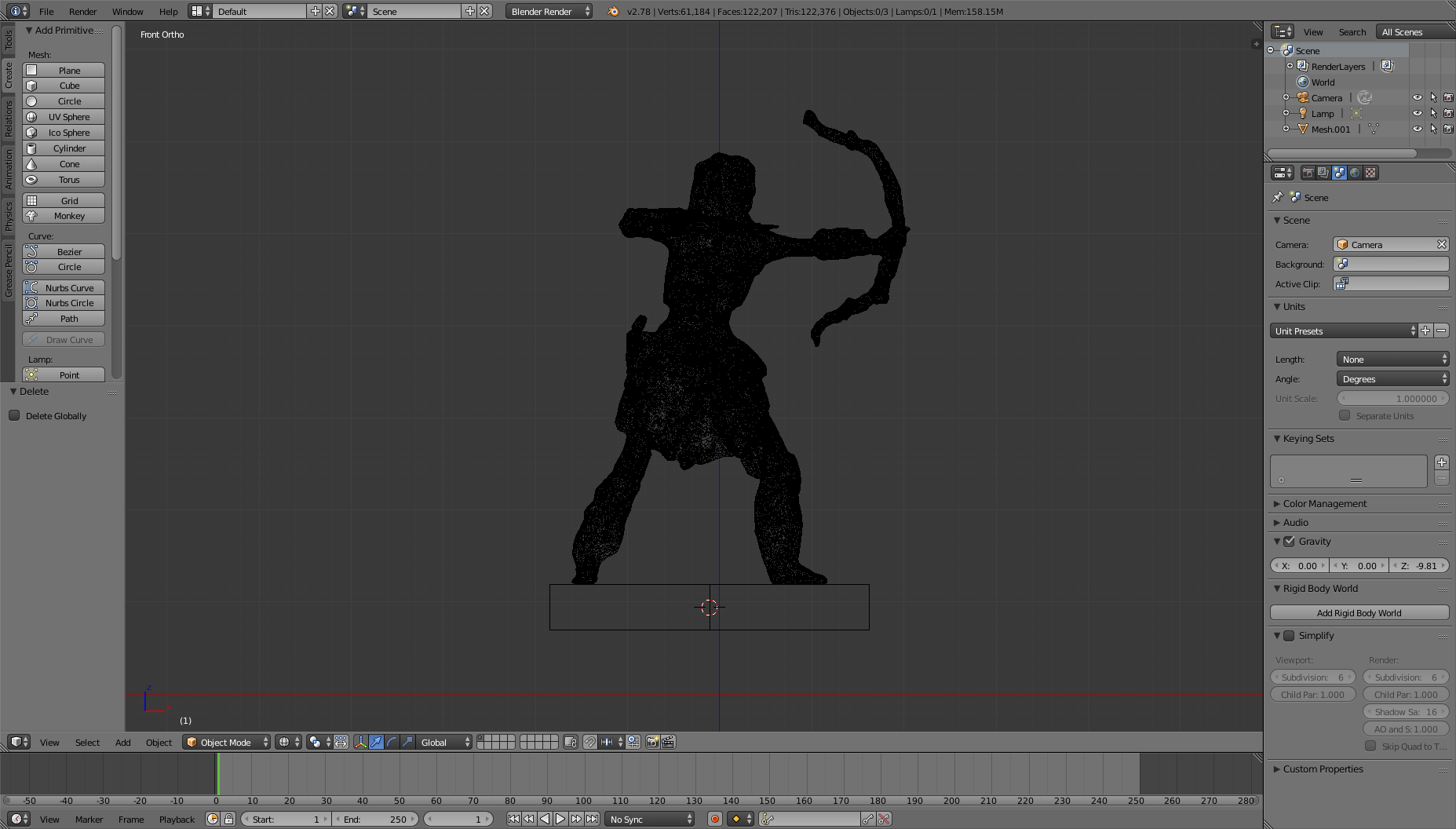Add a Bezier curve primitive
Image resolution: width=1456 pixels, height=829 pixels.
tap(64, 252)
